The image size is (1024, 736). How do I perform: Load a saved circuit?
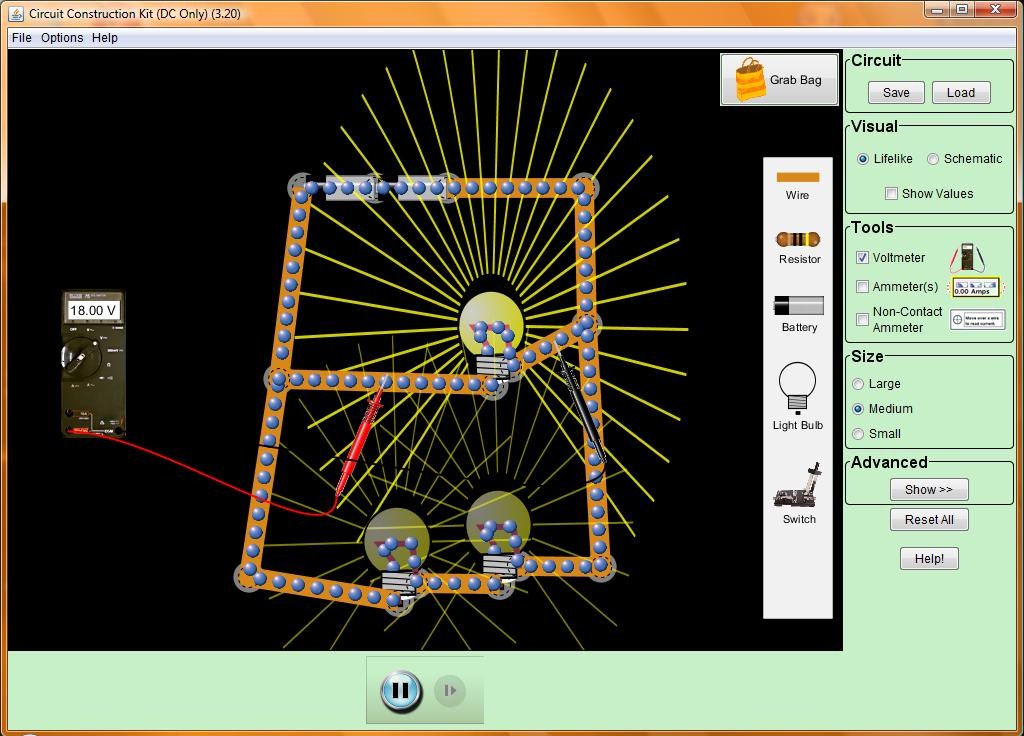point(961,93)
